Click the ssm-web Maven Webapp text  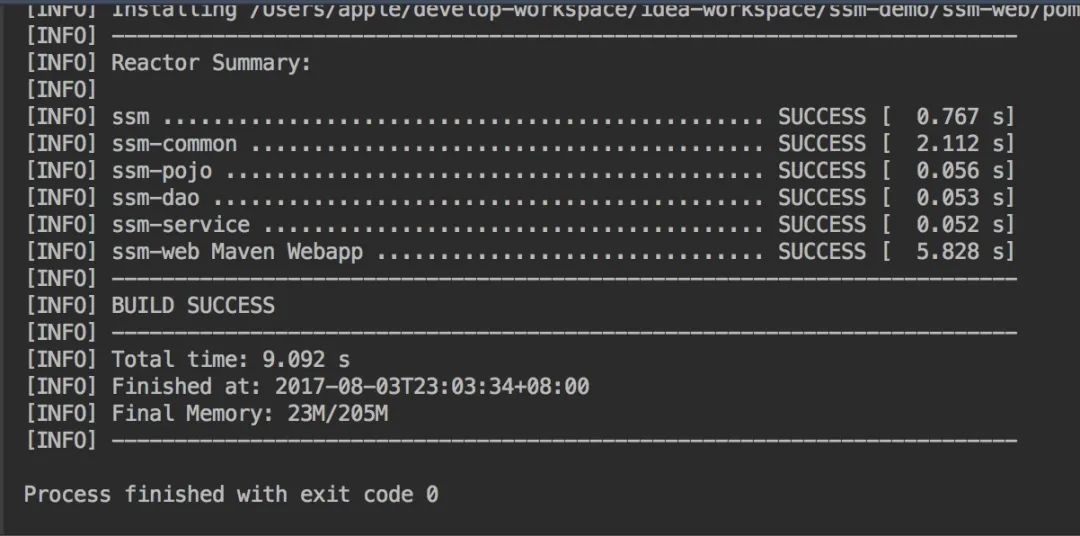point(237,251)
